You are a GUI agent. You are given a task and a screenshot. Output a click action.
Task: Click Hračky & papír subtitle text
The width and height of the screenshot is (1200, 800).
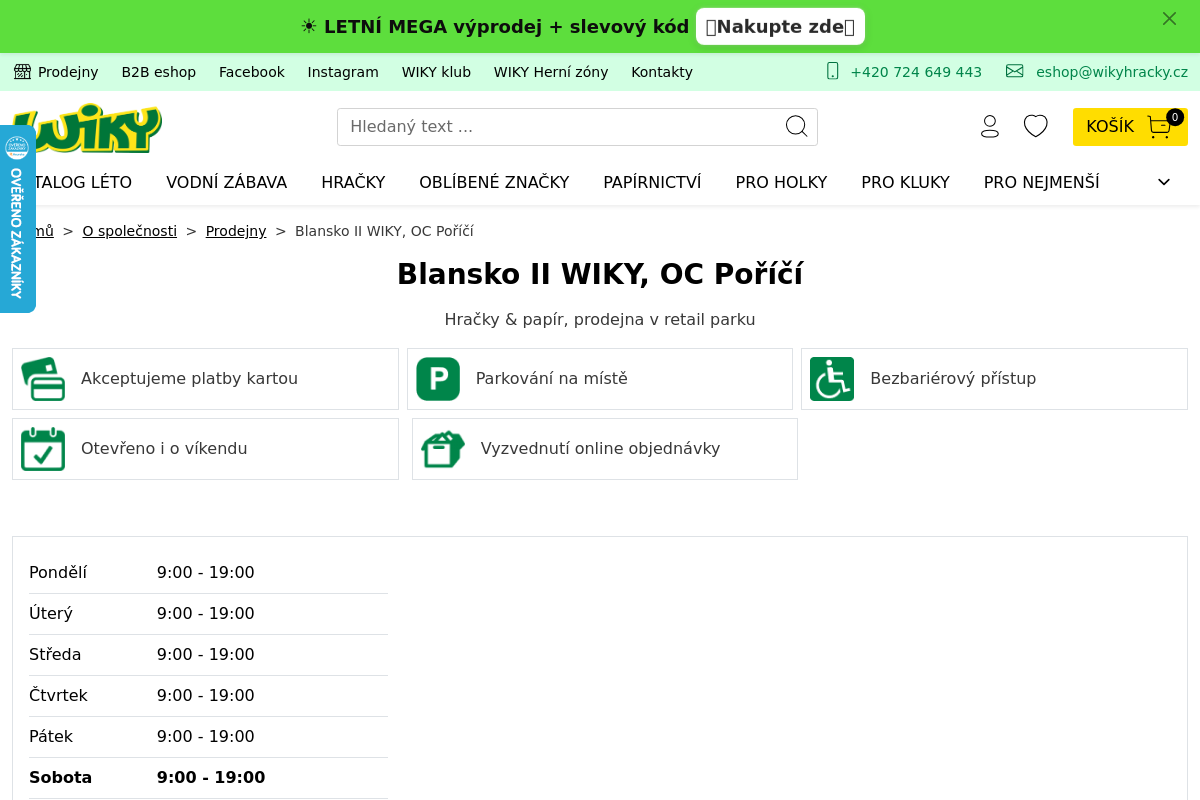(600, 320)
